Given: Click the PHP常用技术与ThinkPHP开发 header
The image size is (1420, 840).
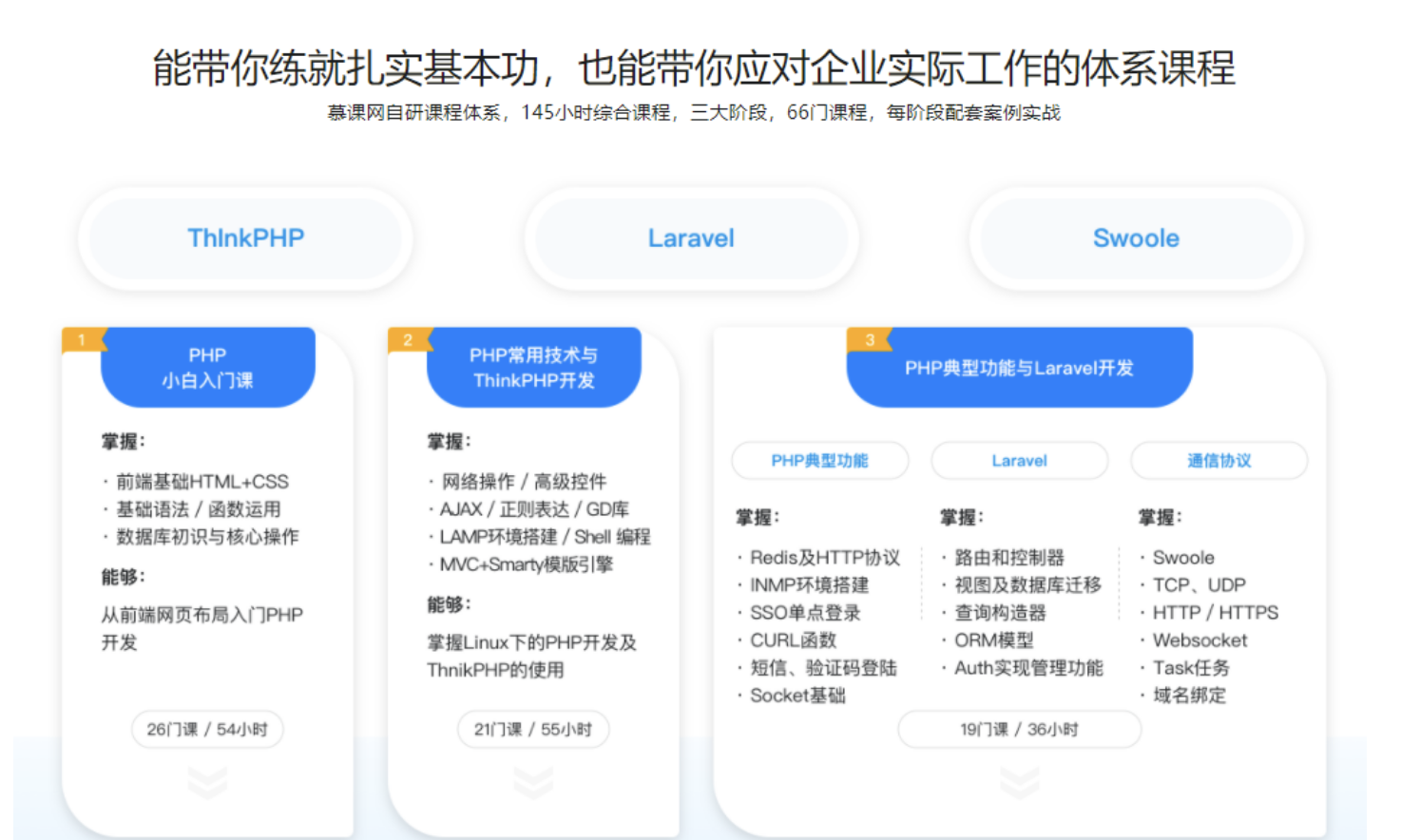Looking at the screenshot, I should coord(533,368).
